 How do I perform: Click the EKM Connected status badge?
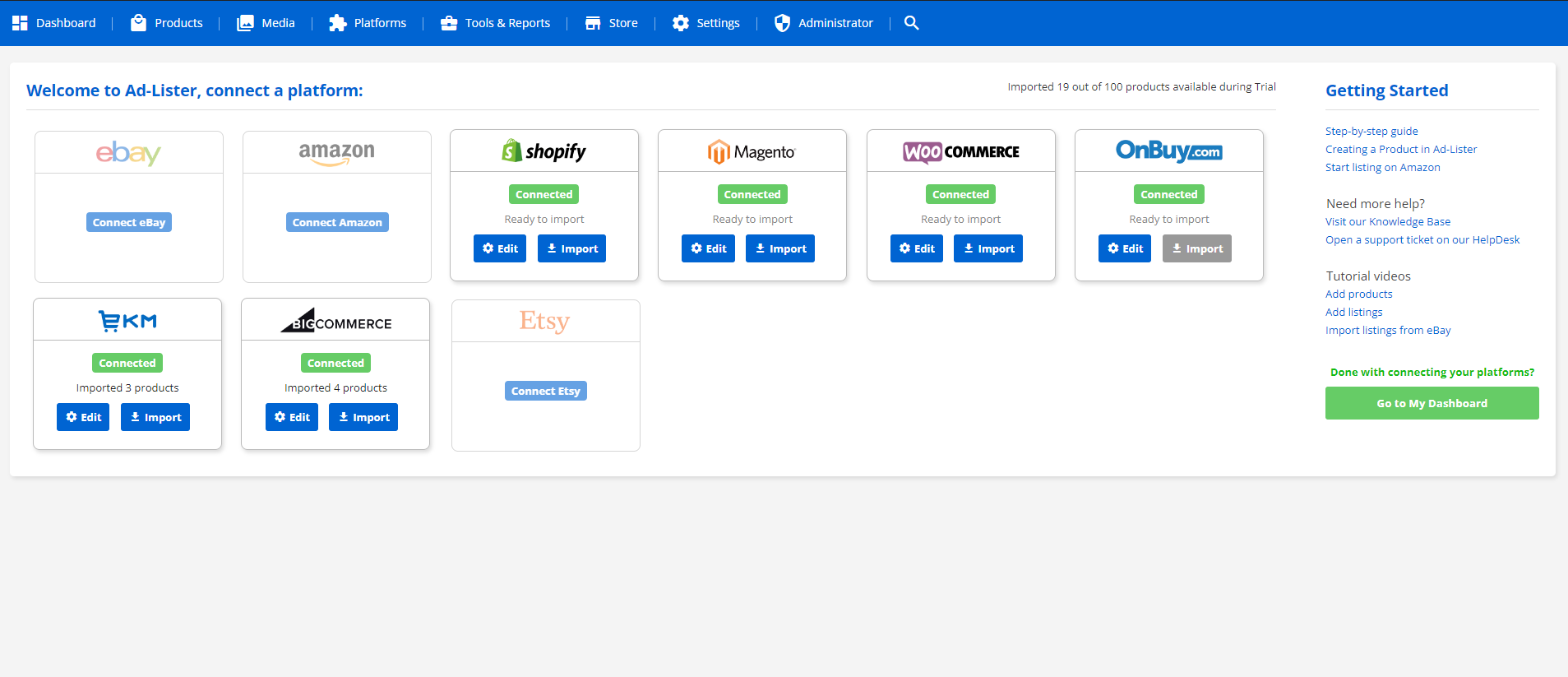click(127, 363)
